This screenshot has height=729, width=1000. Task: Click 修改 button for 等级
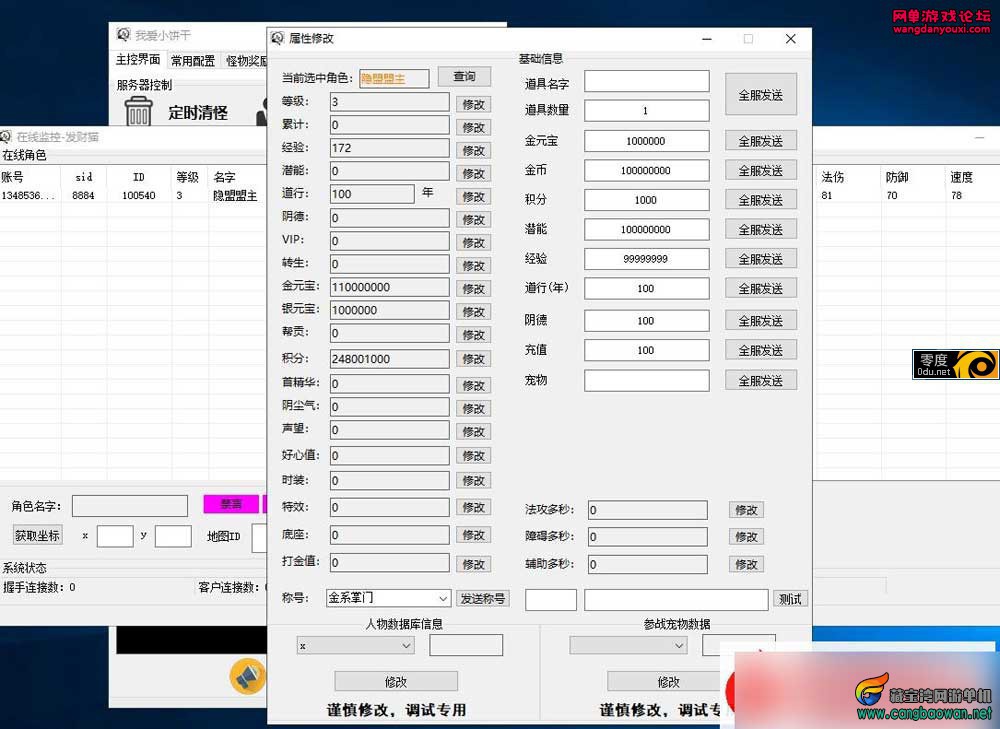(x=473, y=104)
